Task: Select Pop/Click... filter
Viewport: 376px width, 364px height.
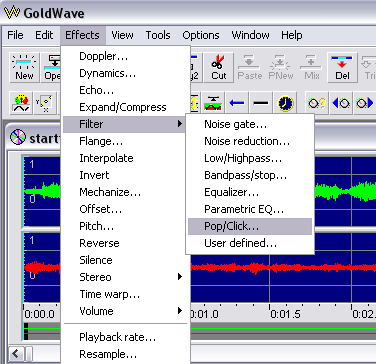Action: pos(250,226)
